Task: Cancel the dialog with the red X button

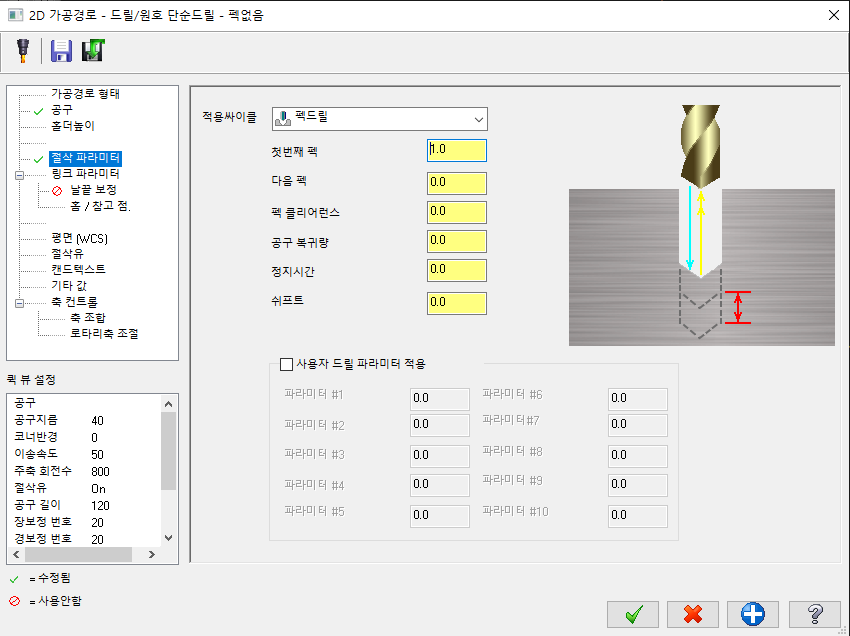Action: pyautogui.click(x=693, y=614)
